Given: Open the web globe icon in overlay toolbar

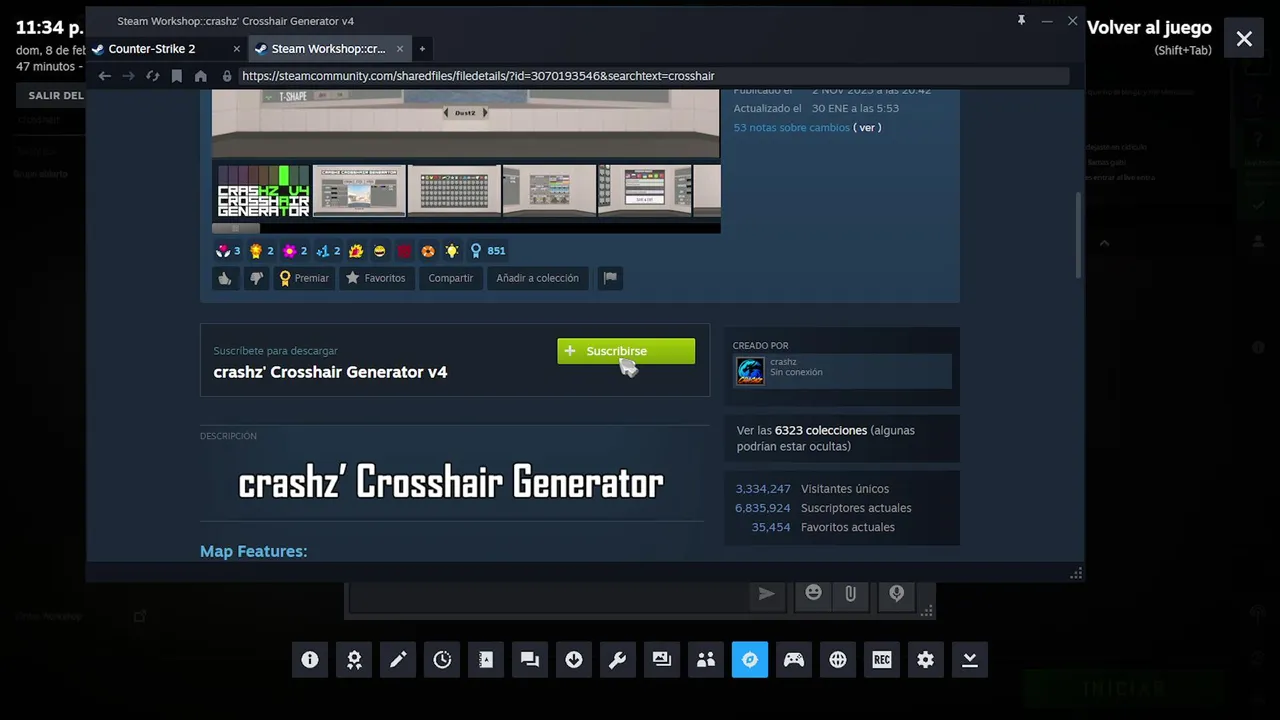Looking at the screenshot, I should coord(838,660).
